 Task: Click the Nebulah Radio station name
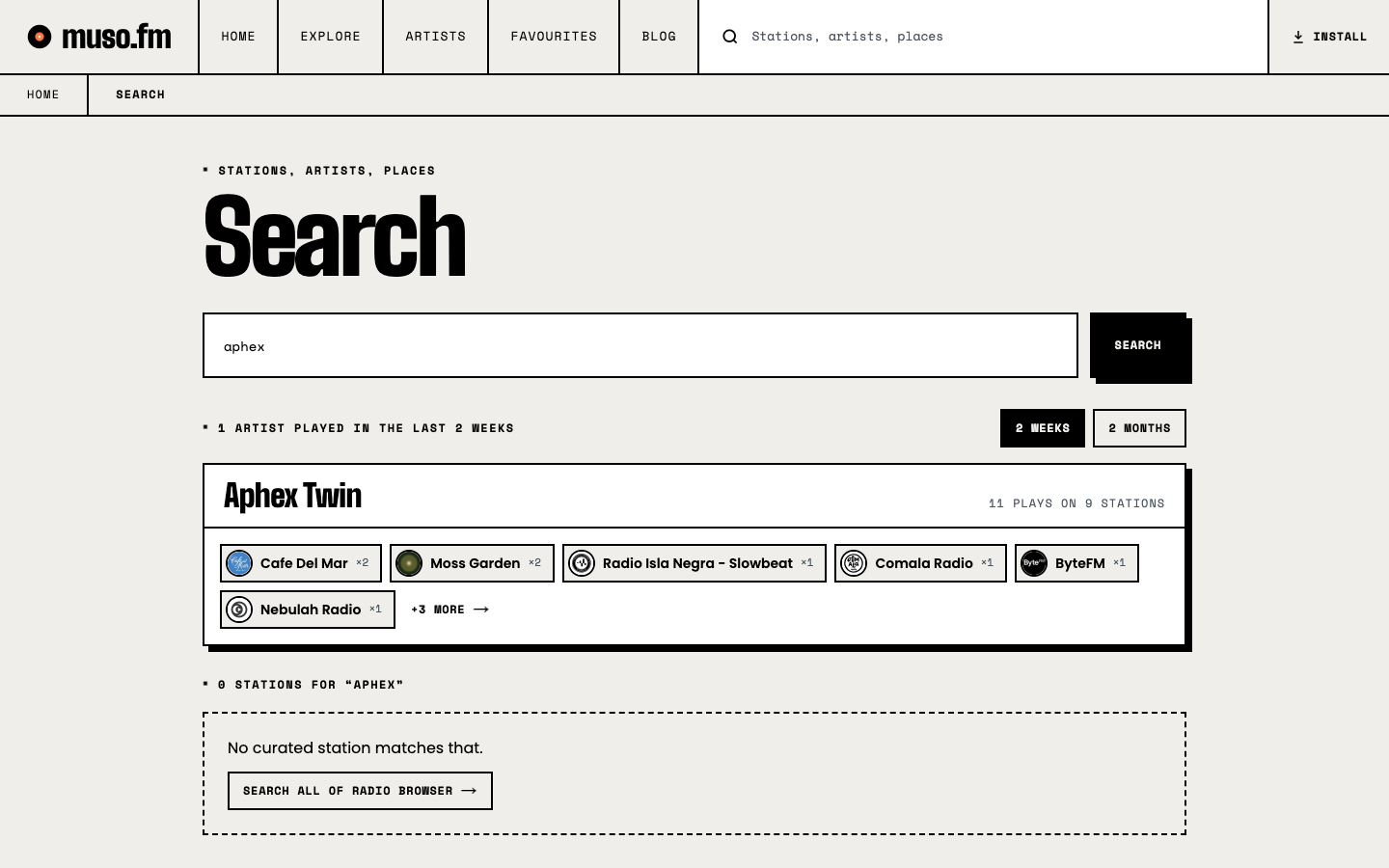[311, 610]
